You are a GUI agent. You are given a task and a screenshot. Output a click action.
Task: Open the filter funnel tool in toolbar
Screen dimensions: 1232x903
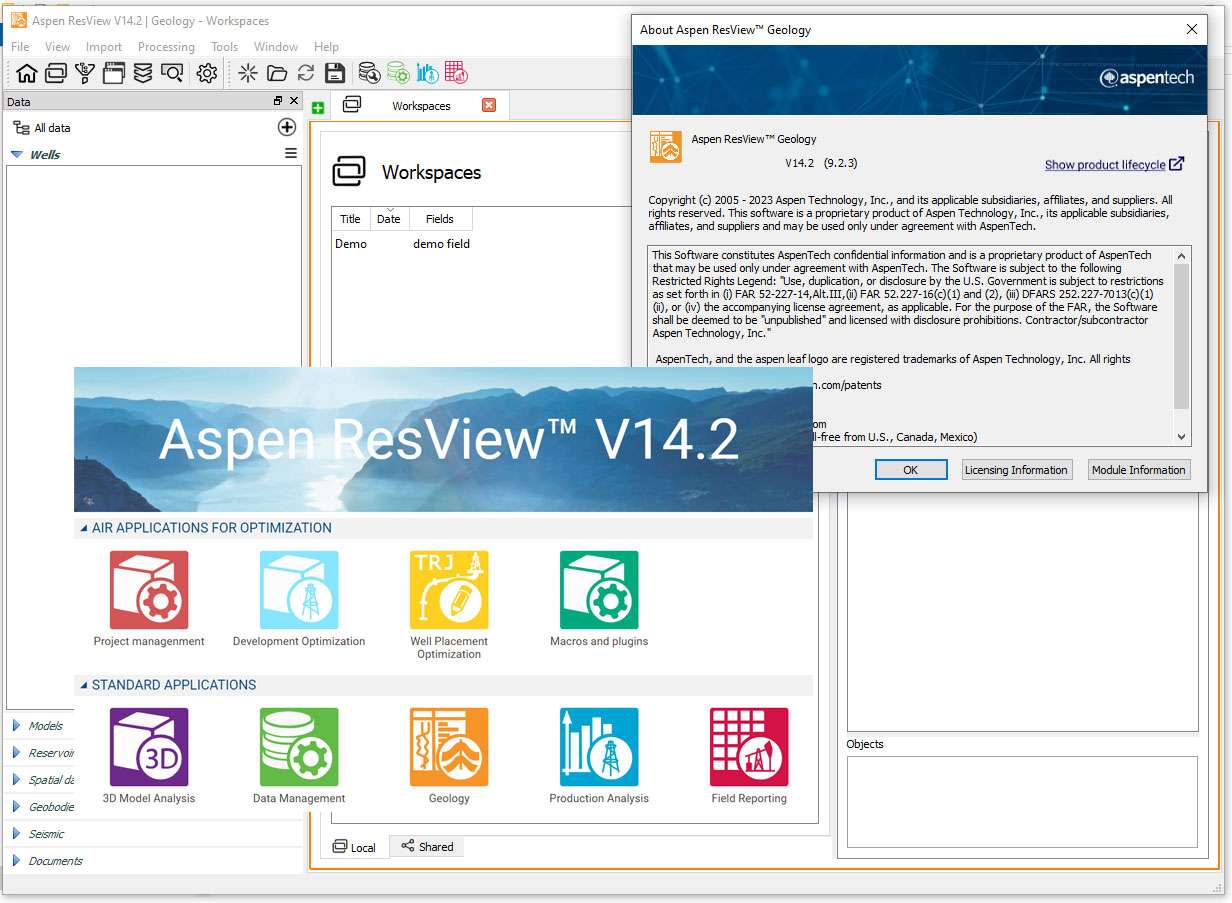[x=85, y=73]
